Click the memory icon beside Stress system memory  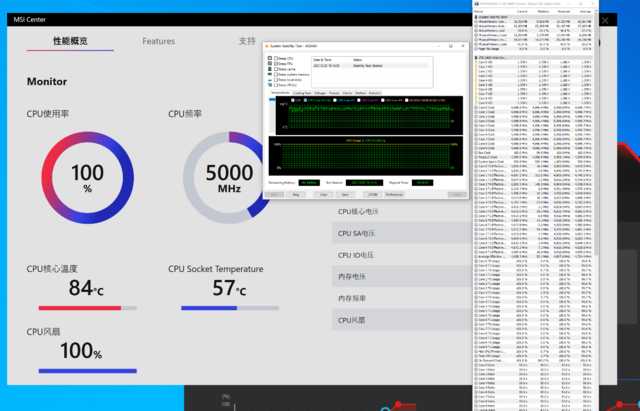pos(270,74)
